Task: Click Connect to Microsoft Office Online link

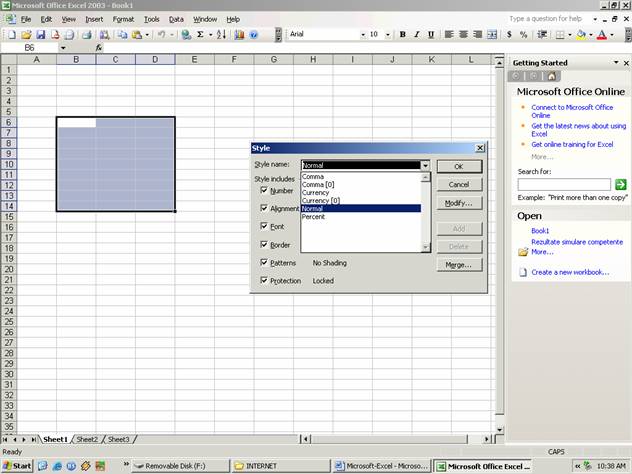Action: (572, 111)
